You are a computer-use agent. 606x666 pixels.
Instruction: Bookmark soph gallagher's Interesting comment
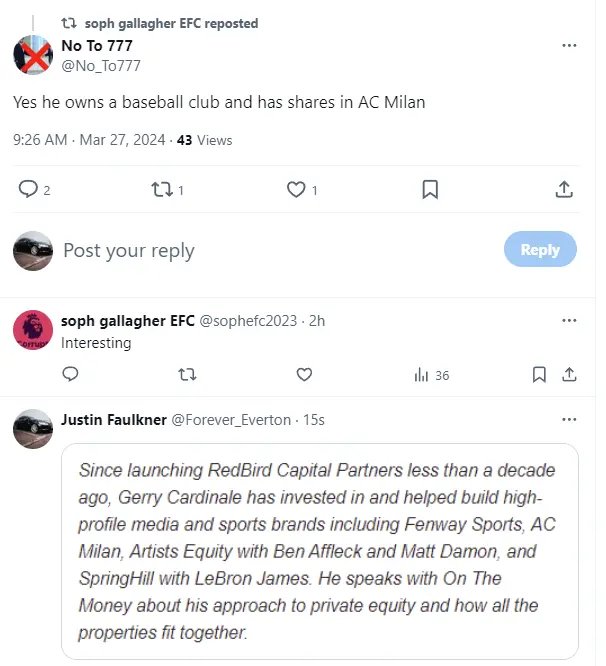click(539, 375)
